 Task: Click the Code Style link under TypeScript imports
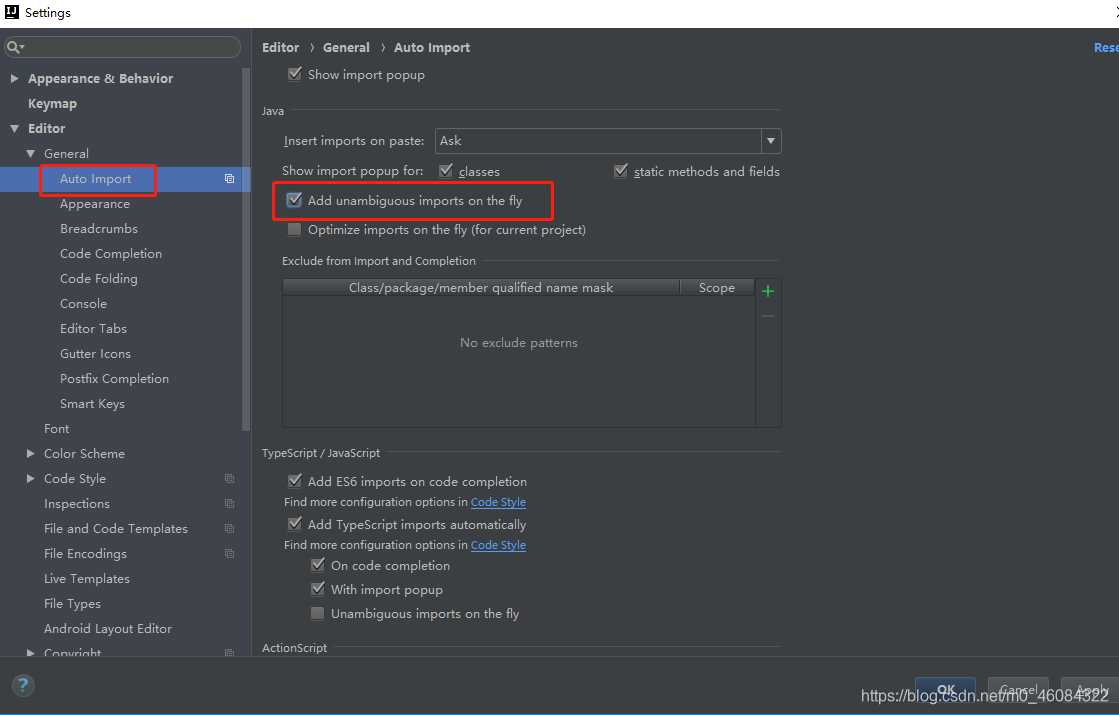(498, 544)
